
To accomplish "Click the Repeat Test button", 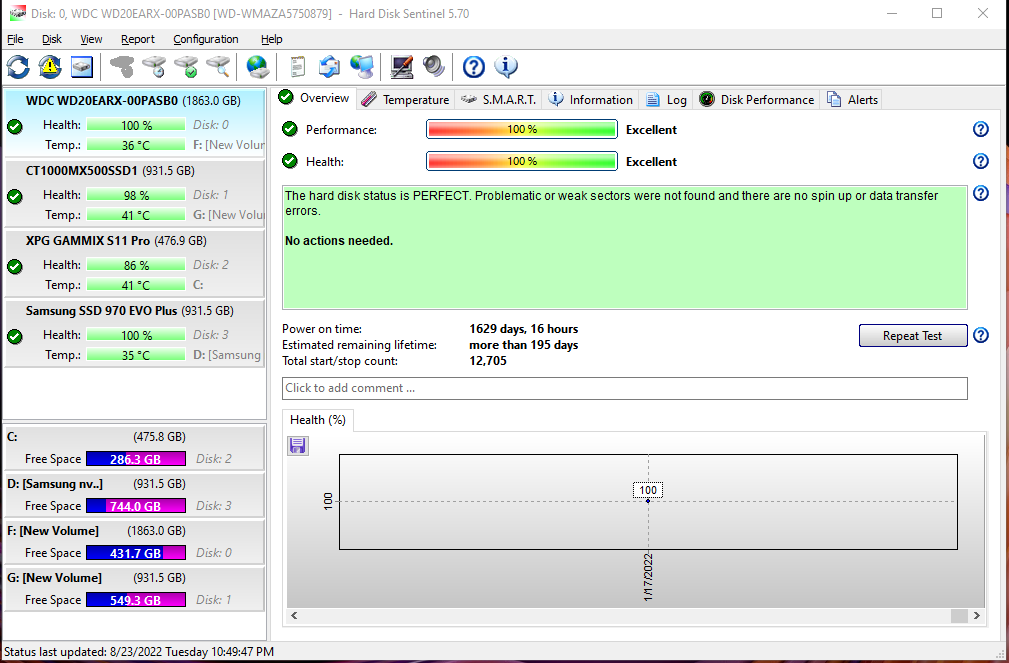I will 912,335.
